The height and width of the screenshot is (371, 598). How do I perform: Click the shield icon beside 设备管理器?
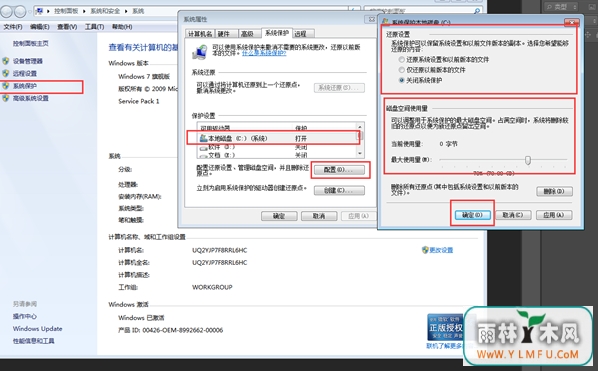pos(6,61)
